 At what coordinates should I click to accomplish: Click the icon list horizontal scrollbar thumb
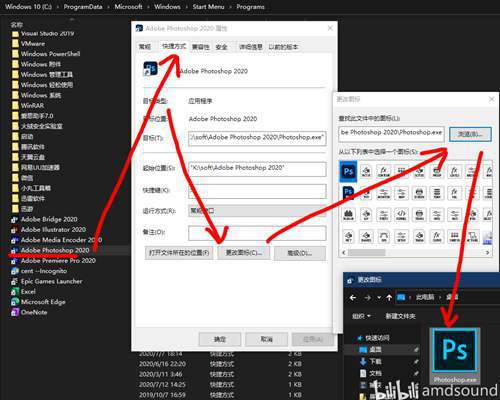(367, 253)
